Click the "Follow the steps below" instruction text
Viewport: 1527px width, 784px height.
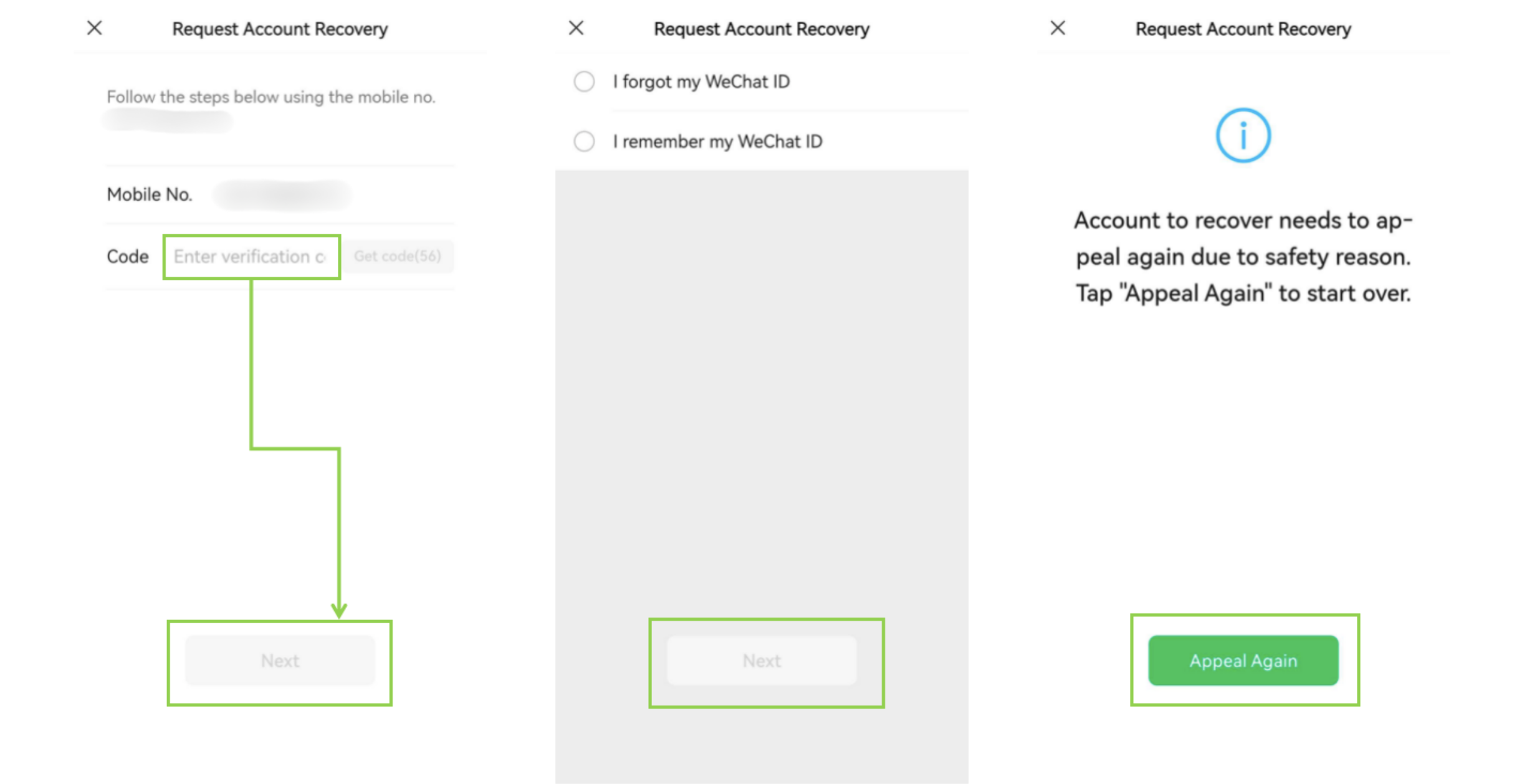pyautogui.click(x=270, y=97)
